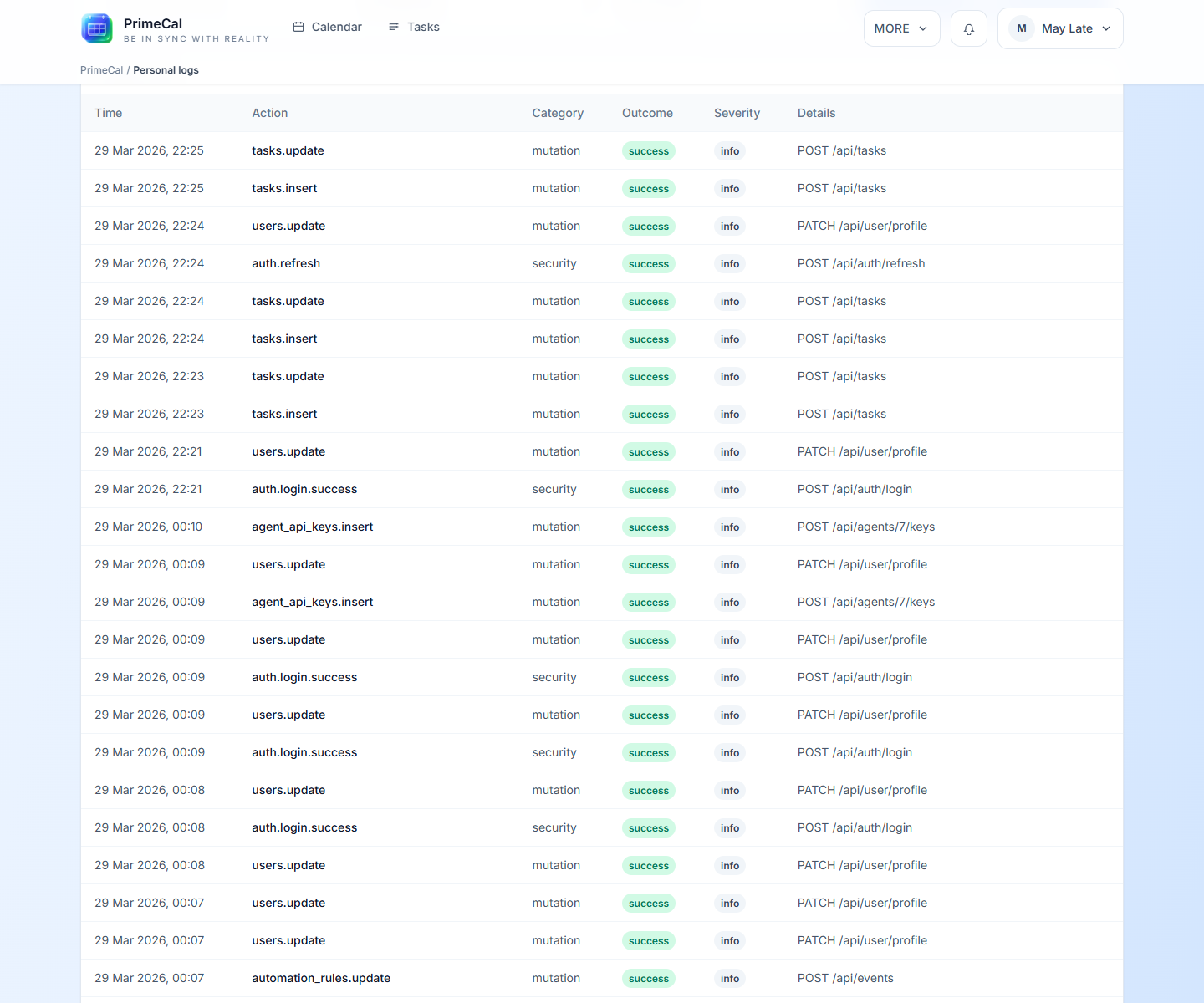Image resolution: width=1204 pixels, height=1003 pixels.
Task: Click the Personal logs breadcrumb
Action: click(166, 70)
